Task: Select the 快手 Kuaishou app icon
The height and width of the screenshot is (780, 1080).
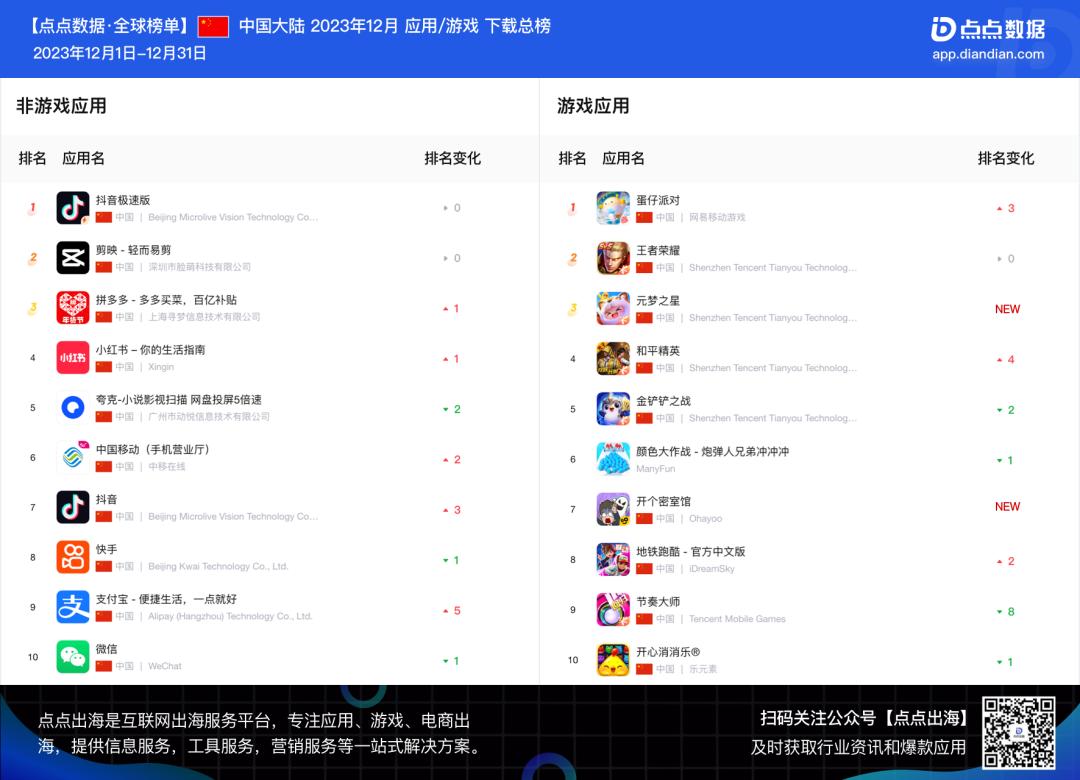Action: [71, 558]
